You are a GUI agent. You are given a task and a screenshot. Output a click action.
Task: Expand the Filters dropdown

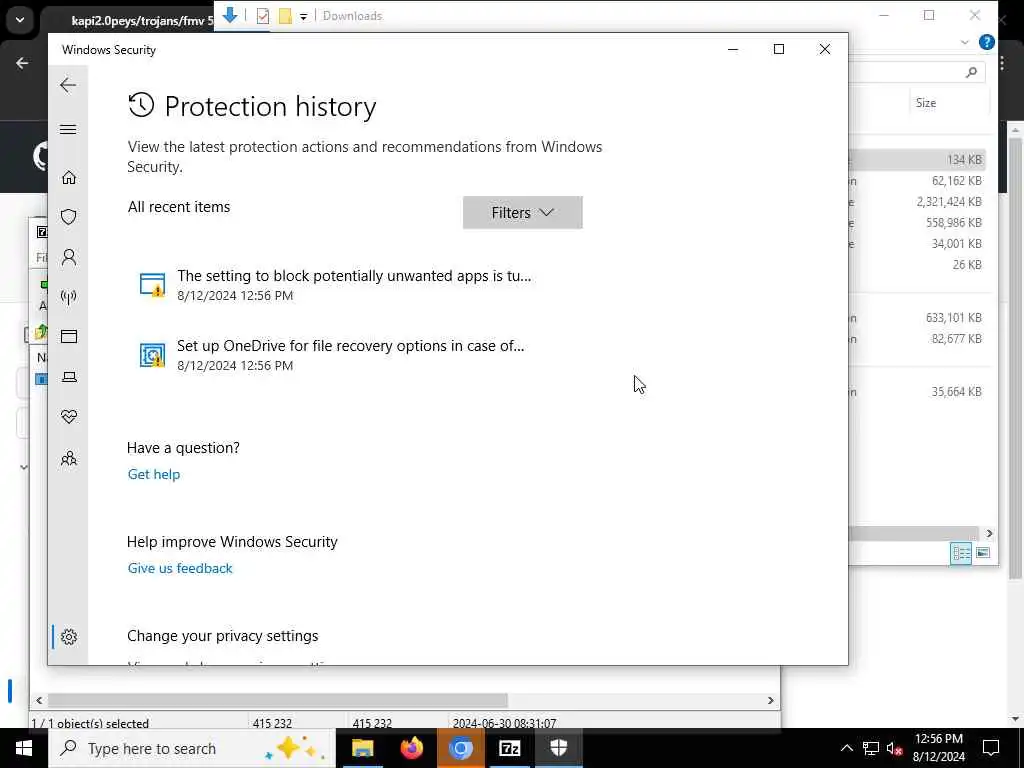[522, 213]
